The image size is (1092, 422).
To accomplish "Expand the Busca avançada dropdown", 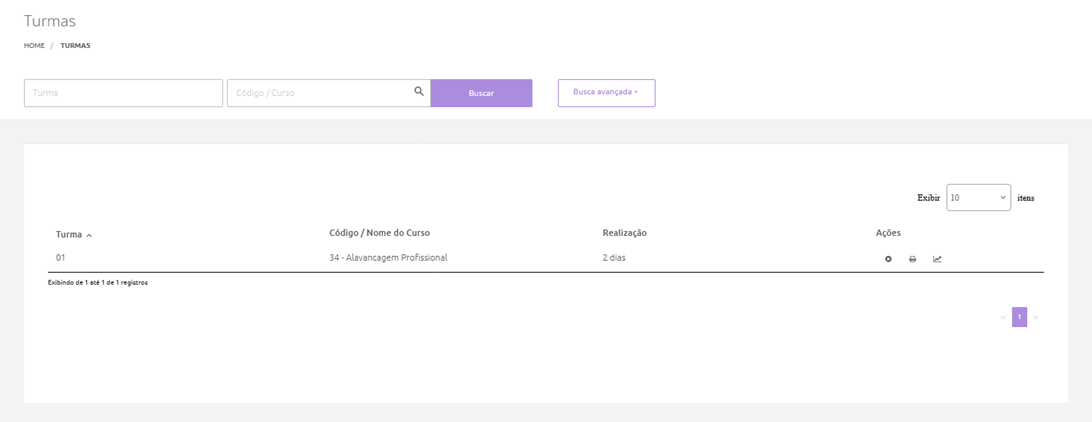I will (606, 92).
